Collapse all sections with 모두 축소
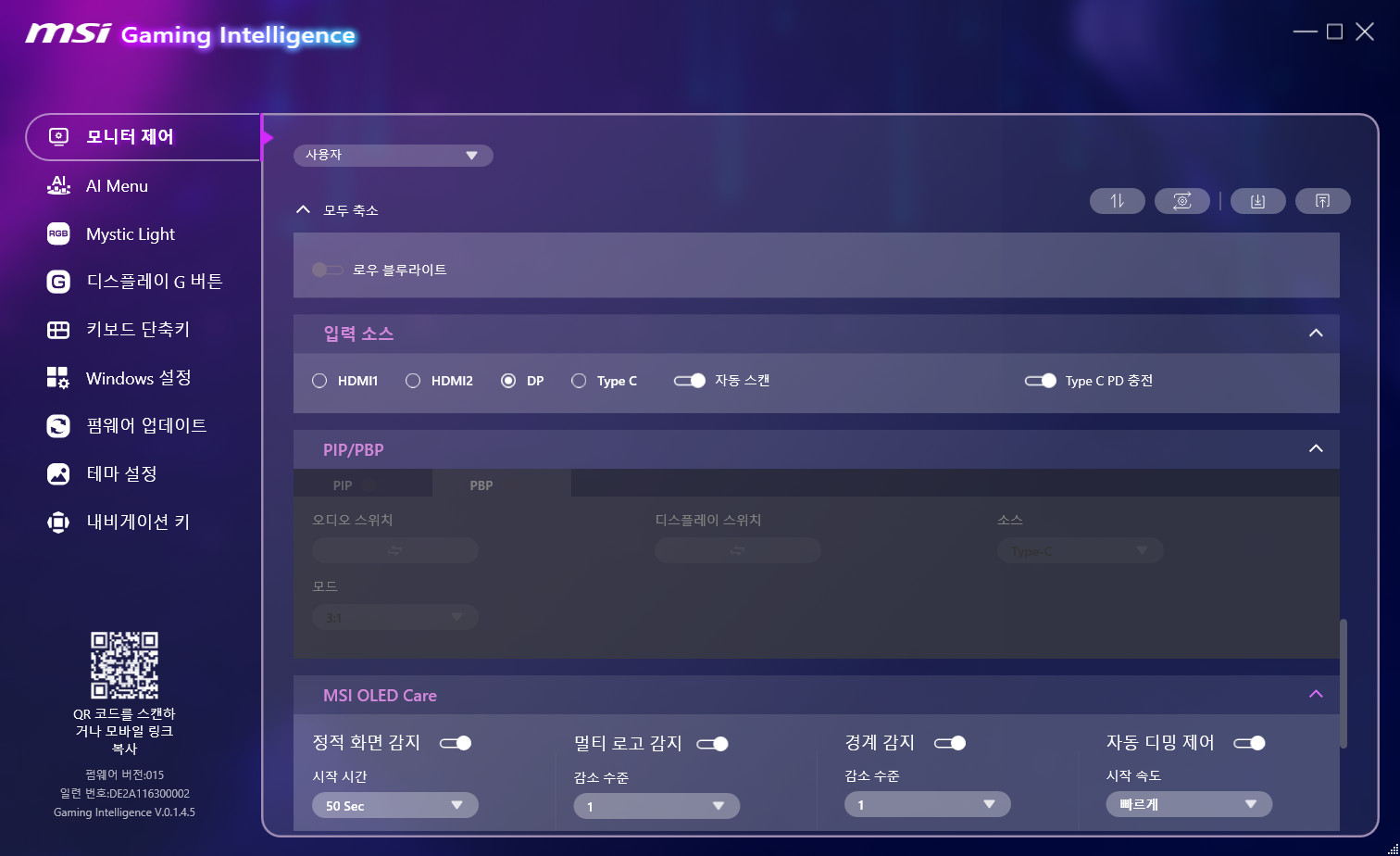The height and width of the screenshot is (856, 1400). click(337, 210)
